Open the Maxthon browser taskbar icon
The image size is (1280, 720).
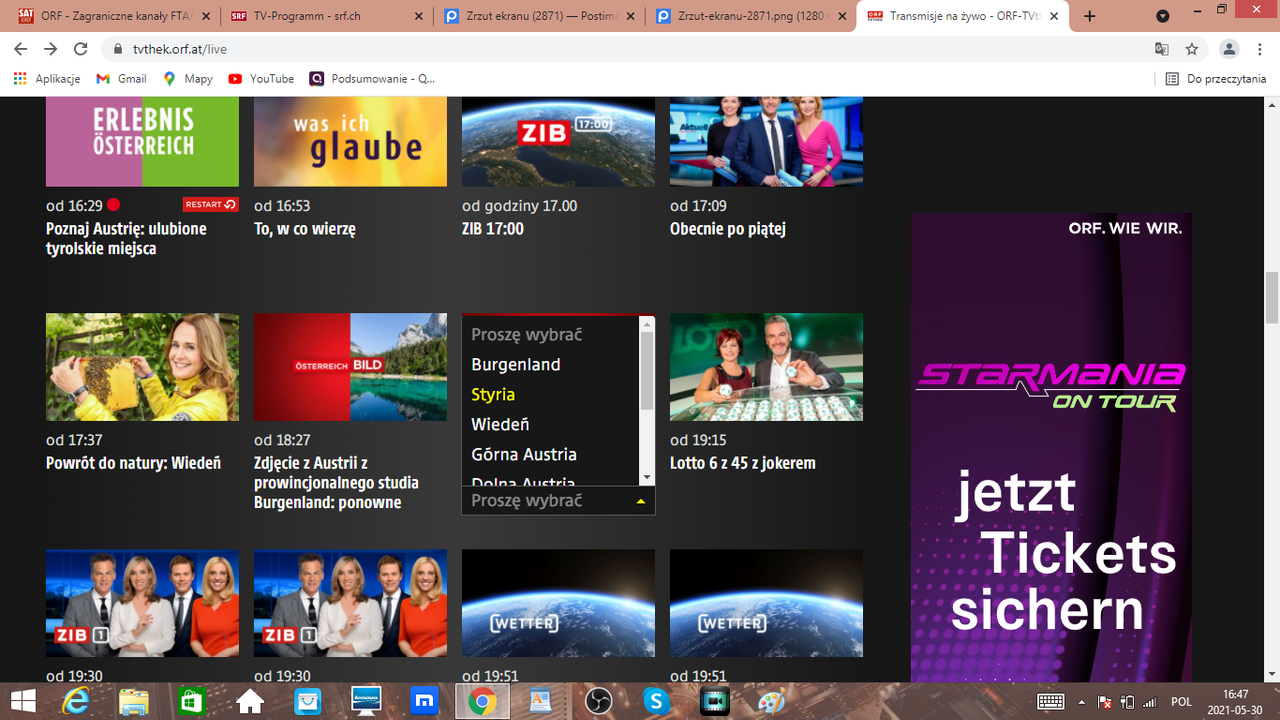click(423, 701)
